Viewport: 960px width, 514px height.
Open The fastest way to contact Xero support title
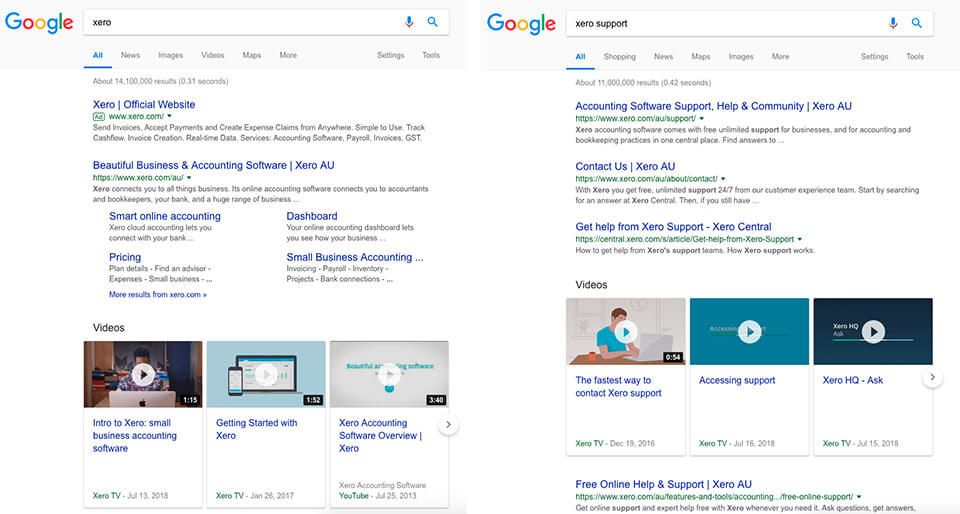[x=618, y=387]
